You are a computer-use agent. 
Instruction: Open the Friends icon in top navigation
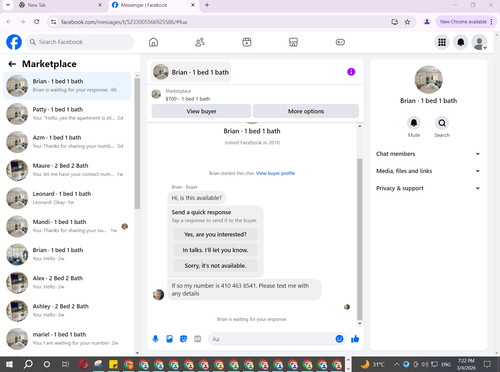click(x=200, y=42)
